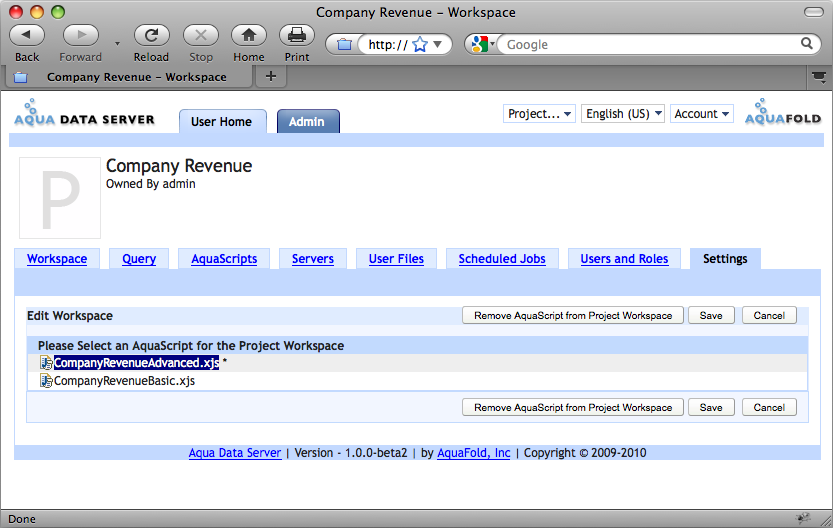Click bottom Remove AquaScript from Project Workspace button
This screenshot has width=833, height=528.
[x=573, y=407]
